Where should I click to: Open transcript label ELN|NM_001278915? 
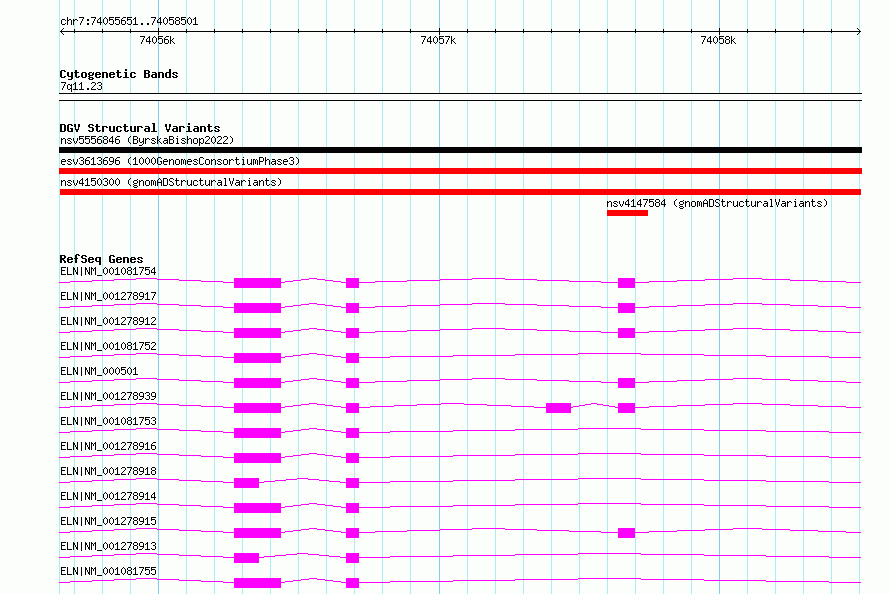tap(108, 521)
